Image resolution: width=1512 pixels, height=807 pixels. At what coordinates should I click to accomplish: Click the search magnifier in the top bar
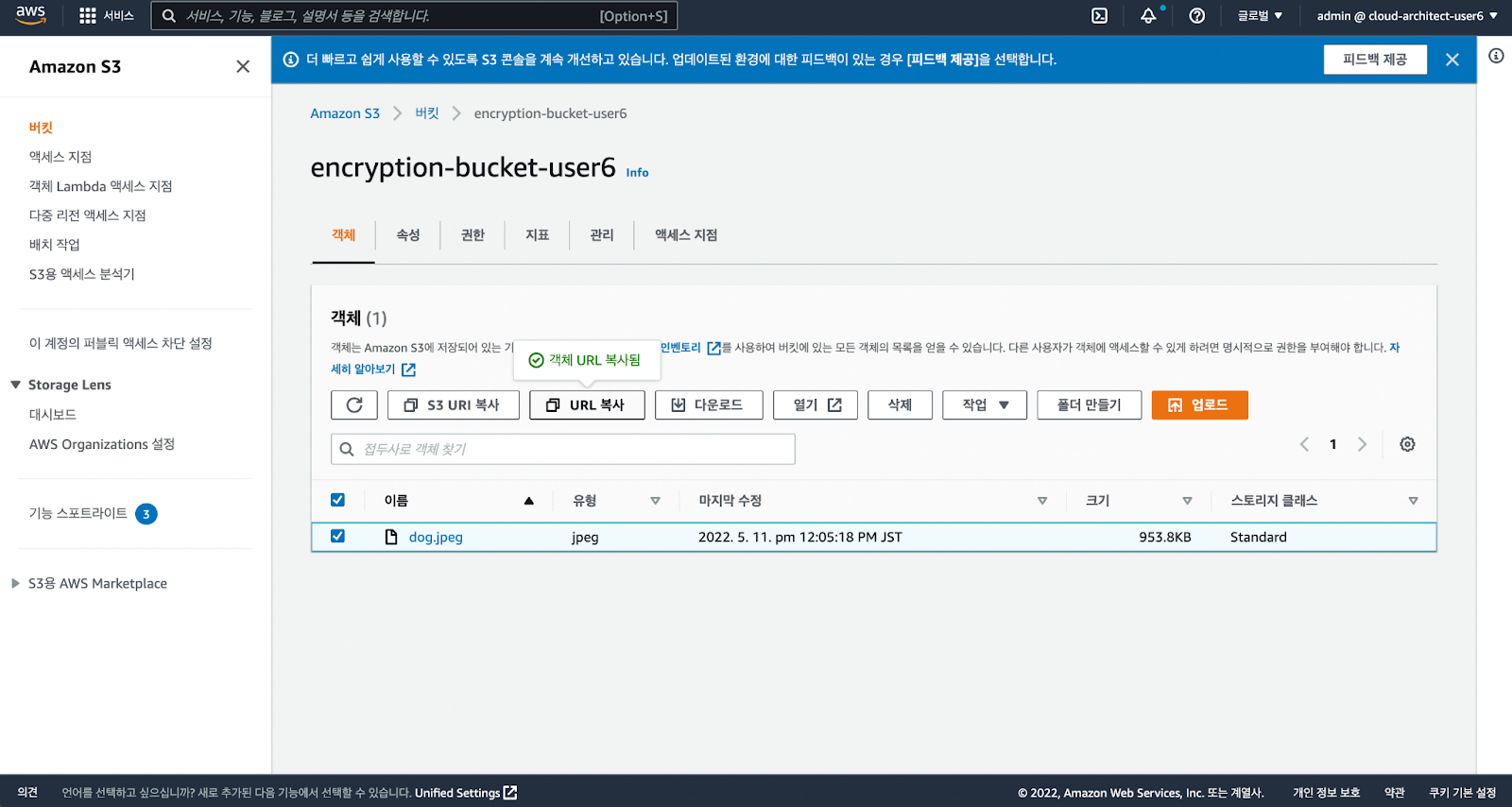tap(168, 16)
